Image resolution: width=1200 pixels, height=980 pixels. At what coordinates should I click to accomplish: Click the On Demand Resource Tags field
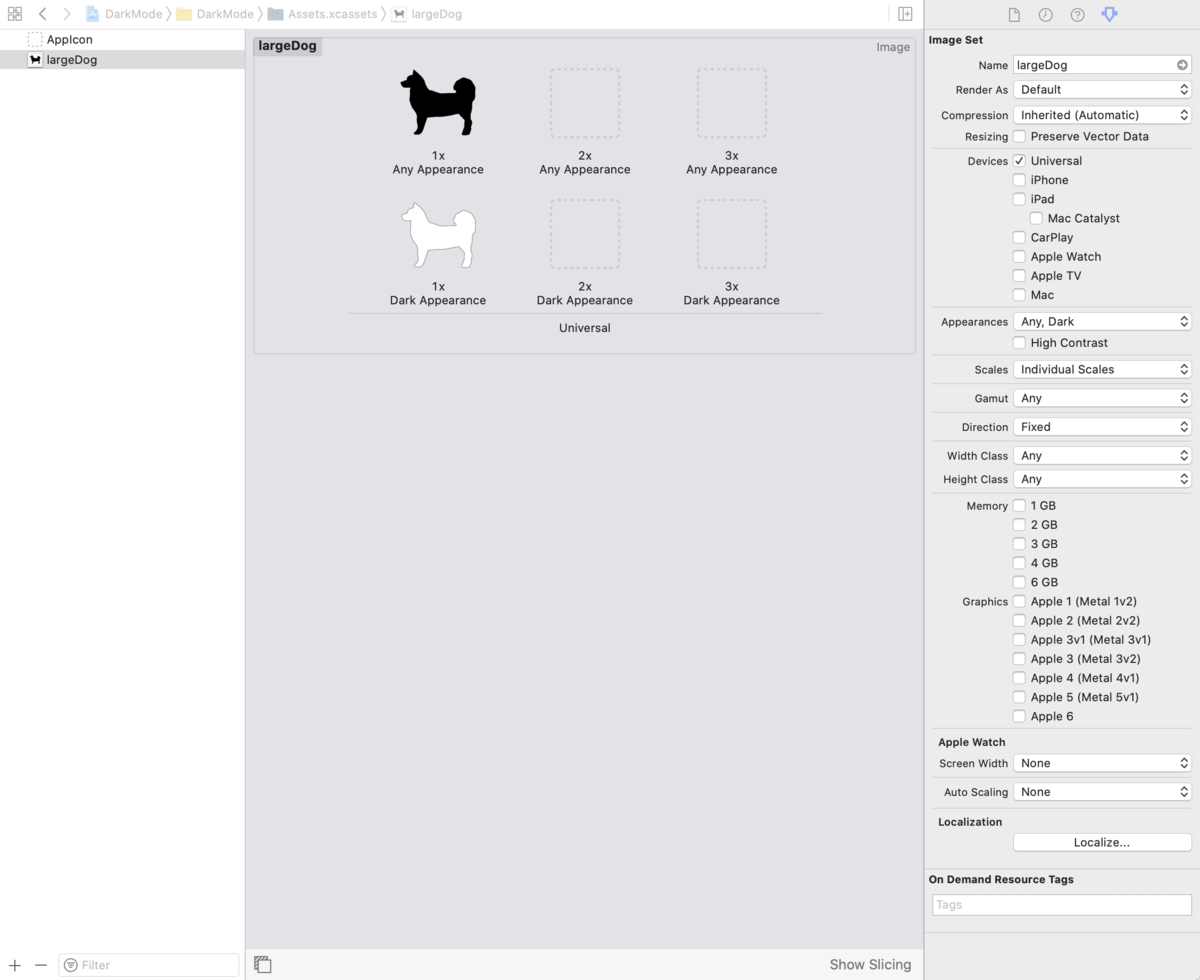1062,905
